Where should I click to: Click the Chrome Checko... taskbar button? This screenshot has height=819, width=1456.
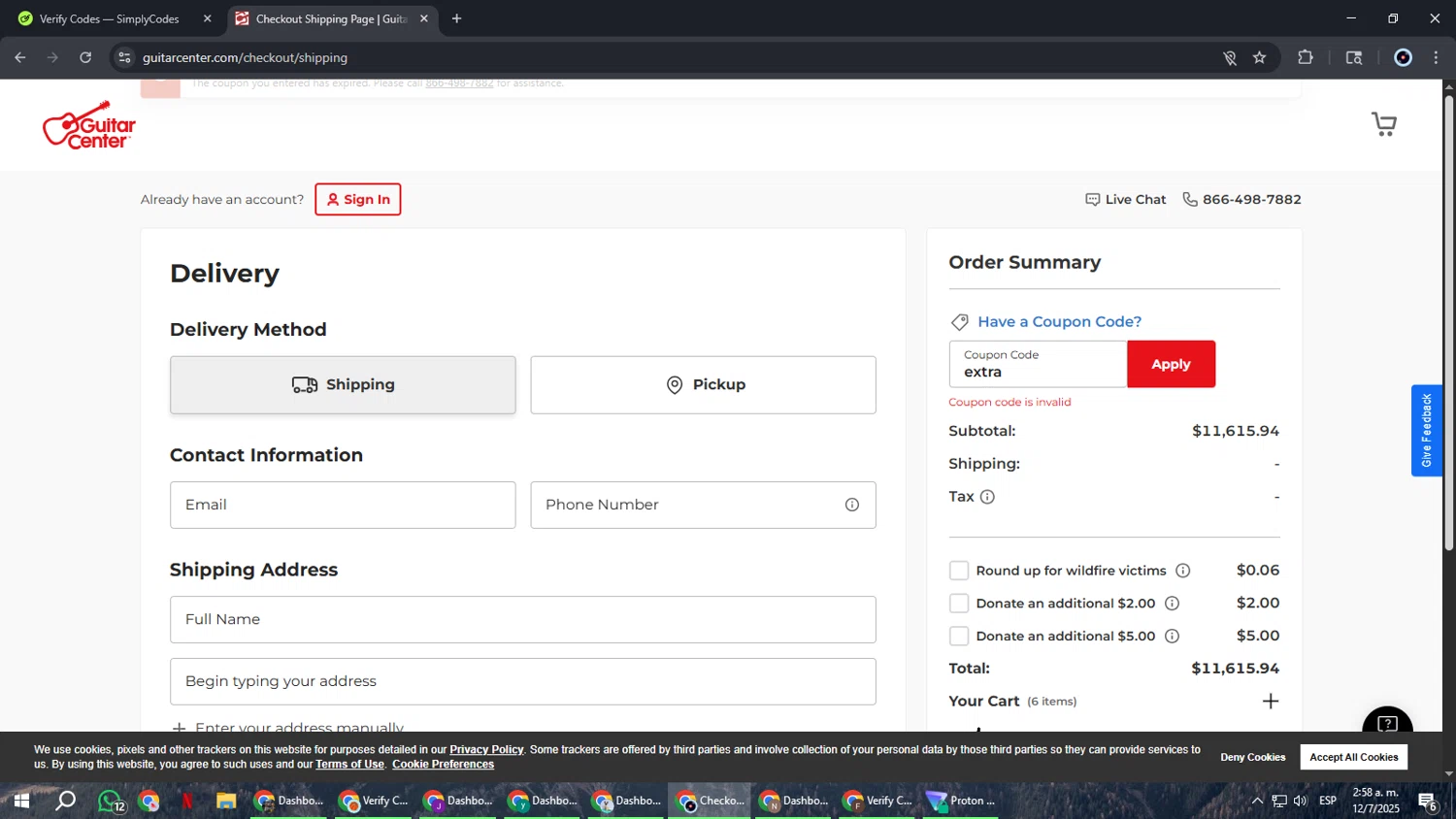710,801
